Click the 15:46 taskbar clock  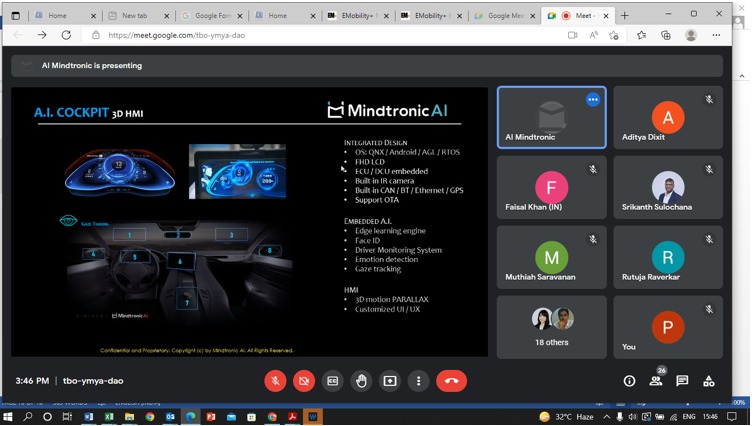(x=710, y=417)
